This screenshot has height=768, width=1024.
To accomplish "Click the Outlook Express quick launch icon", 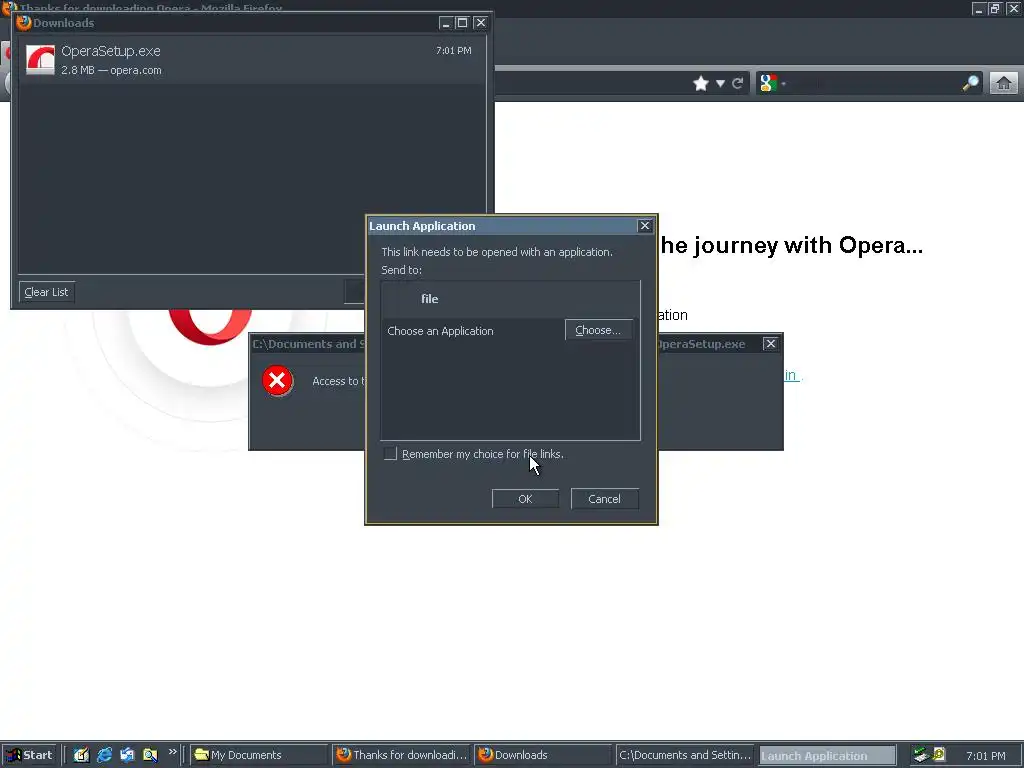I will [127, 755].
